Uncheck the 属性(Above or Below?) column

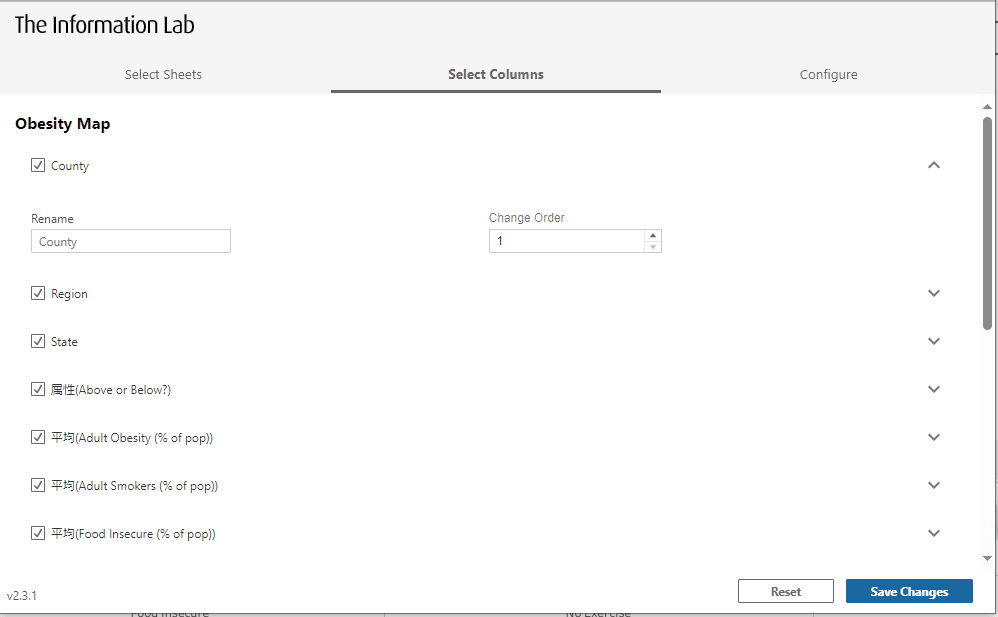(x=38, y=389)
